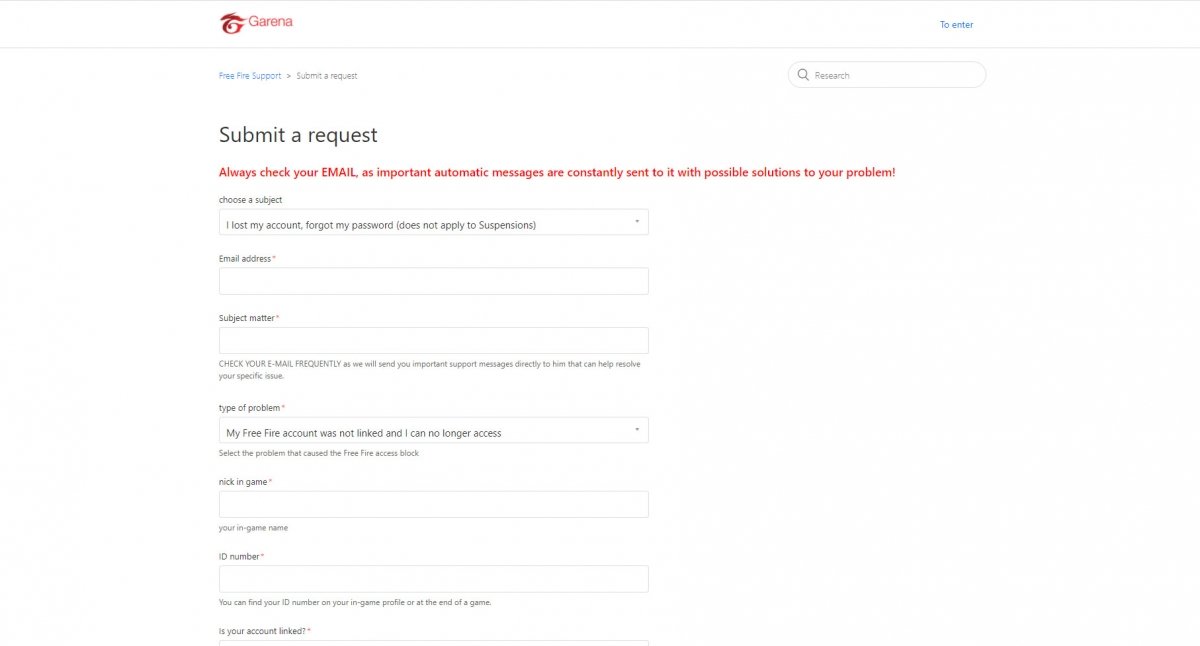Click the search magnifier icon
The width and height of the screenshot is (1200, 646).
(x=803, y=75)
